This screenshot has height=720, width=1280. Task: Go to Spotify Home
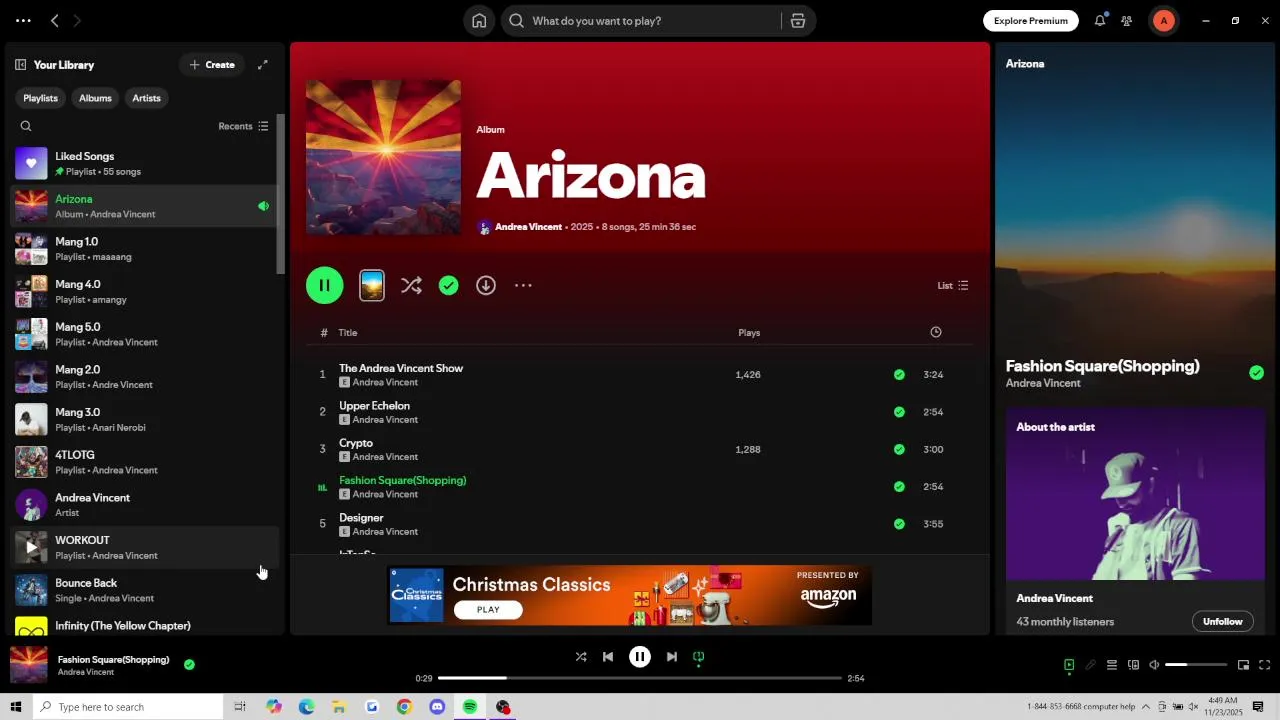click(479, 21)
